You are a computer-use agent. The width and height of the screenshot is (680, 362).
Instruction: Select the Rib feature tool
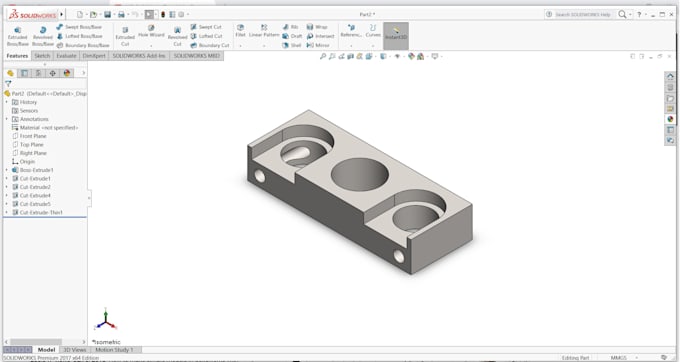tap(291, 27)
